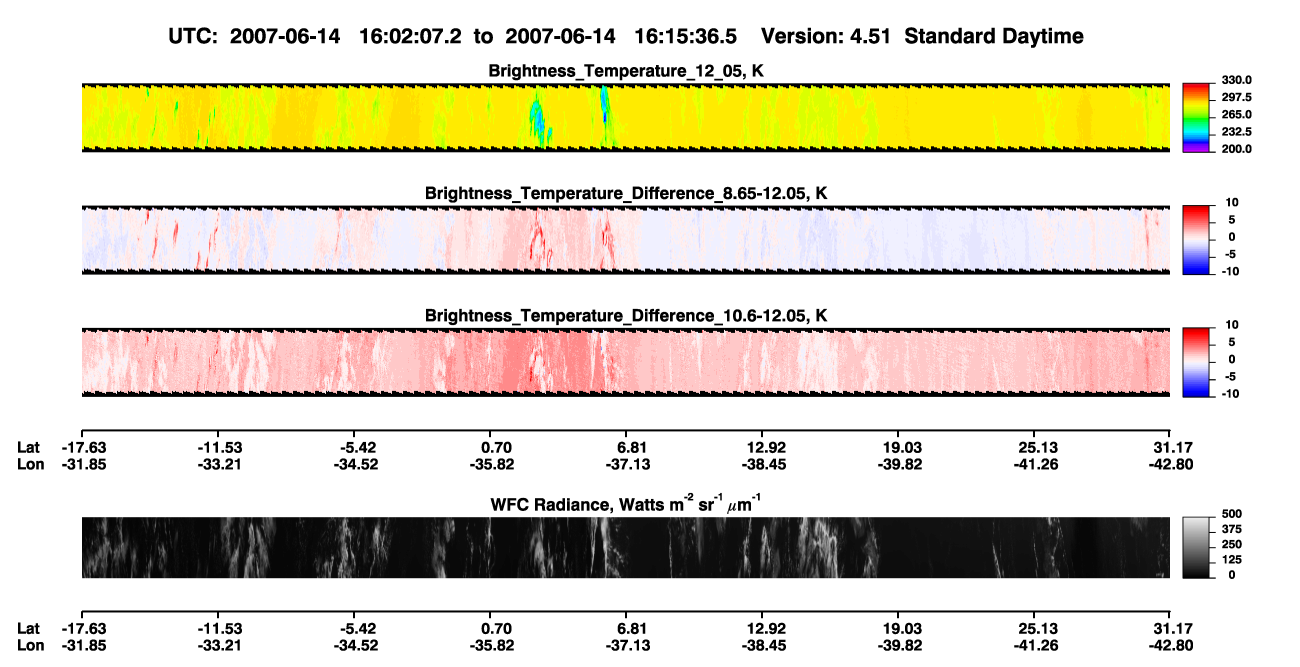Click the 330.0 colorbar tick label

[1236, 80]
